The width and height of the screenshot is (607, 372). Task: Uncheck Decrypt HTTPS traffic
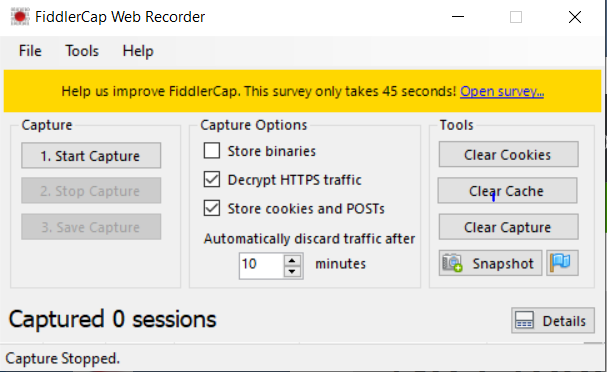click(x=212, y=180)
